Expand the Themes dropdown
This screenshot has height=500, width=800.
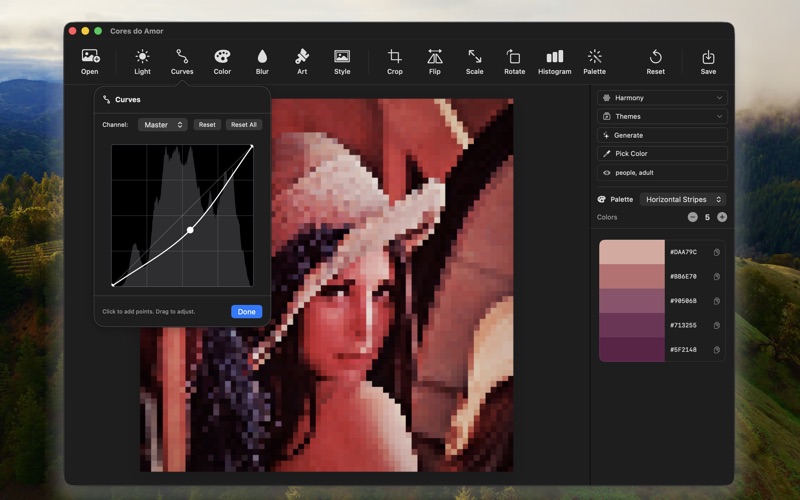tap(662, 116)
